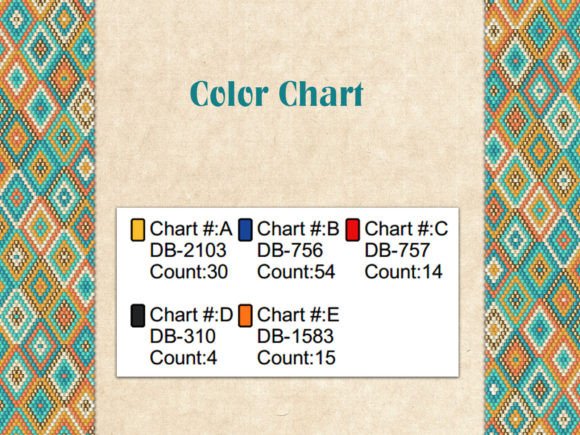This screenshot has width=580, height=435.
Task: Click the Color Chart title text
Action: (x=277, y=94)
